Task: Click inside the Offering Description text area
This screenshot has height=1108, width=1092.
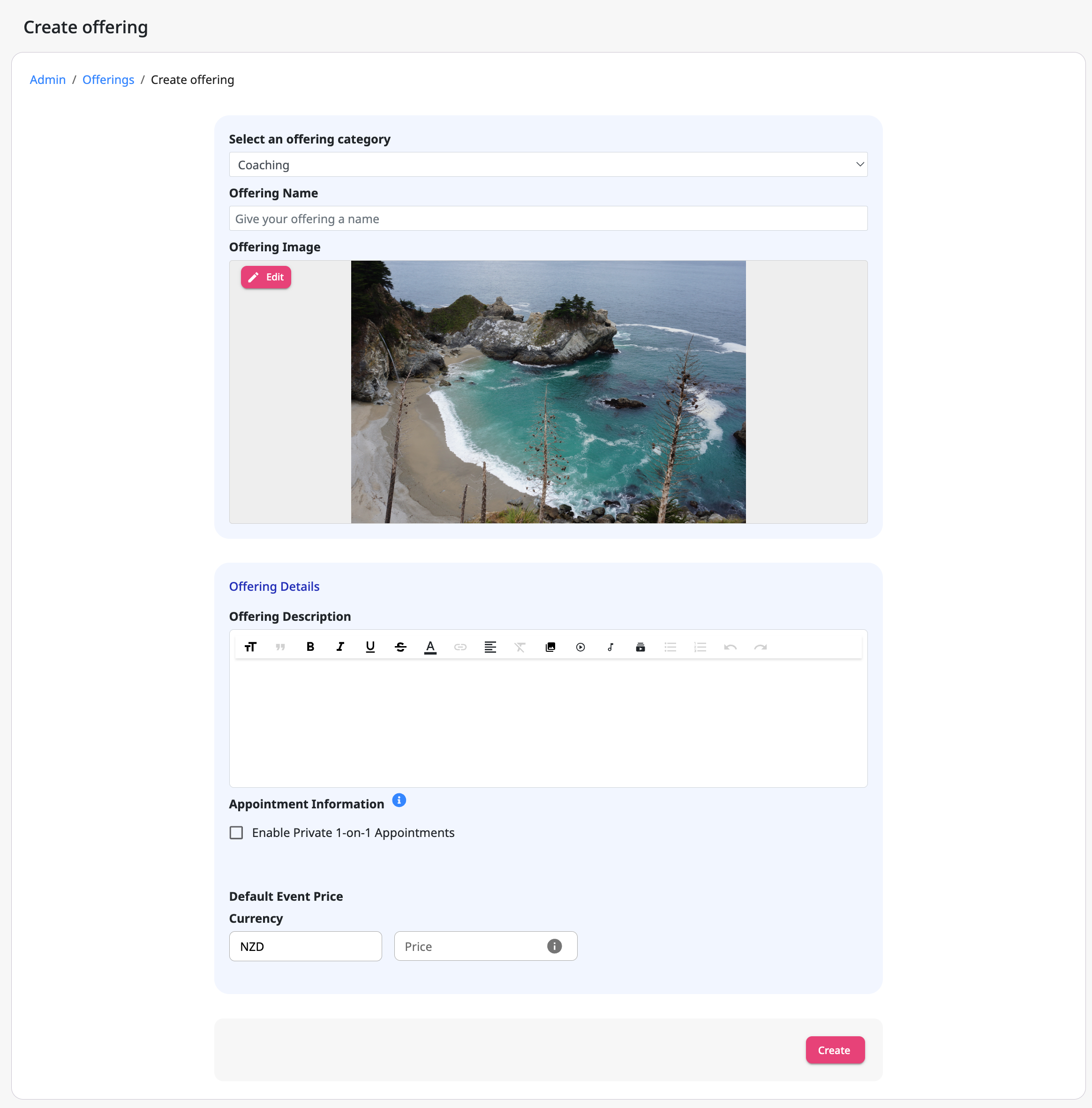Action: click(x=548, y=723)
